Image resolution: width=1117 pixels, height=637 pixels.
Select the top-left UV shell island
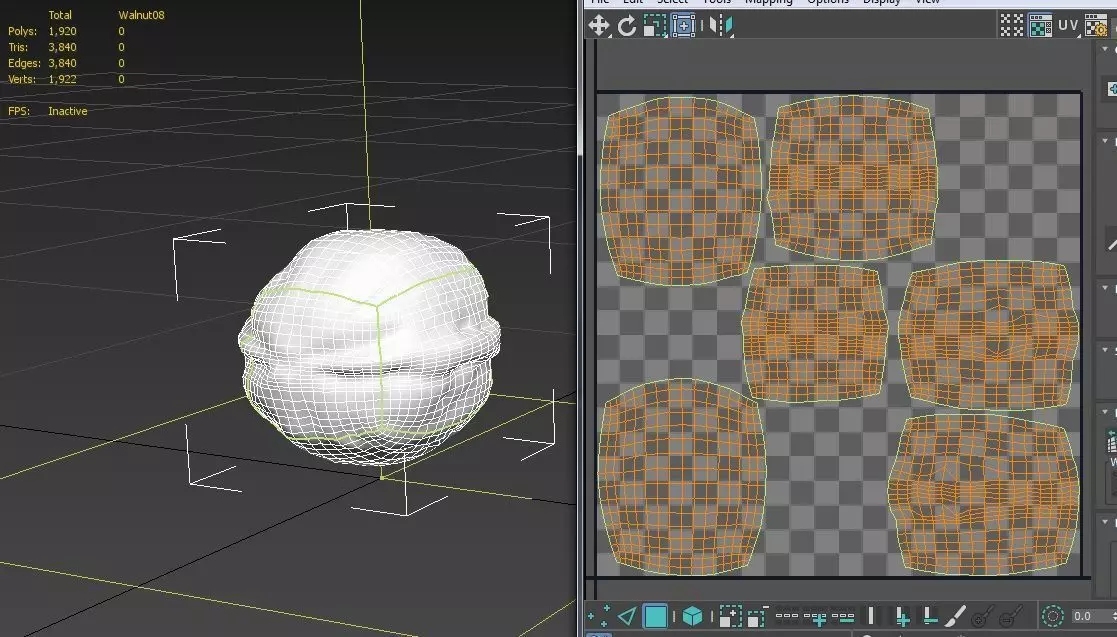681,191
